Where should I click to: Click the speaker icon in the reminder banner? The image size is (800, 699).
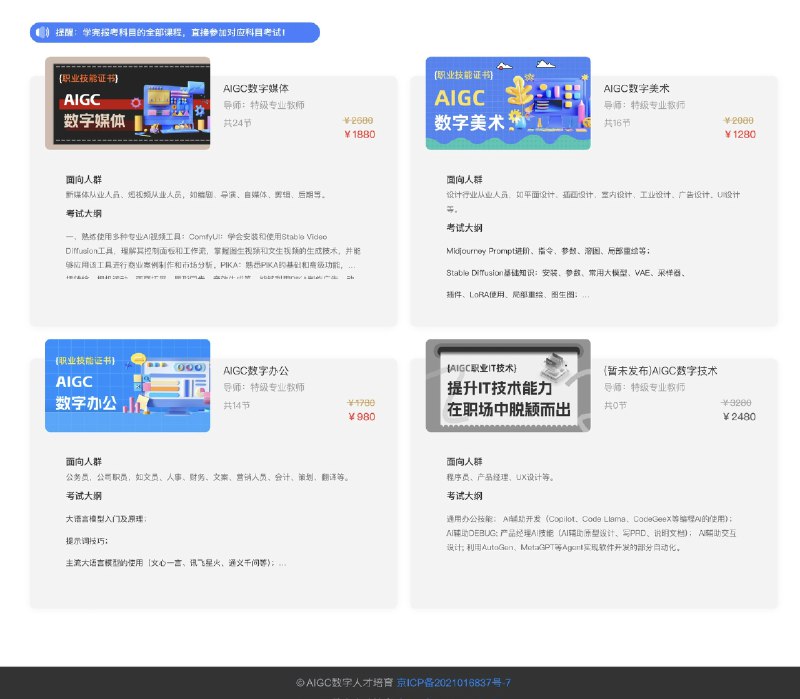(42, 32)
